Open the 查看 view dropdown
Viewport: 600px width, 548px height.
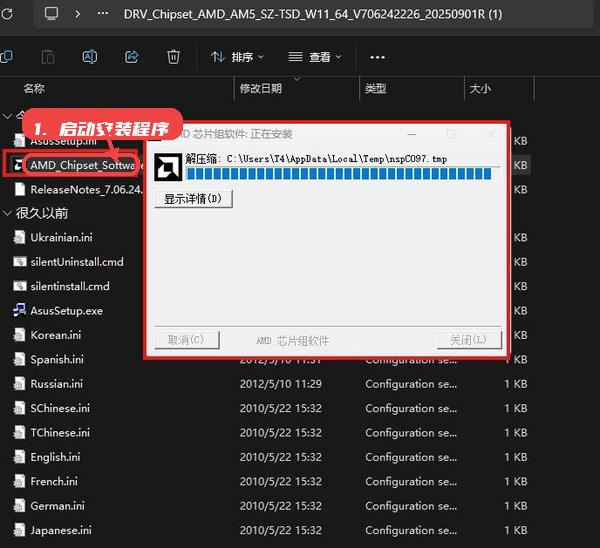pos(315,57)
